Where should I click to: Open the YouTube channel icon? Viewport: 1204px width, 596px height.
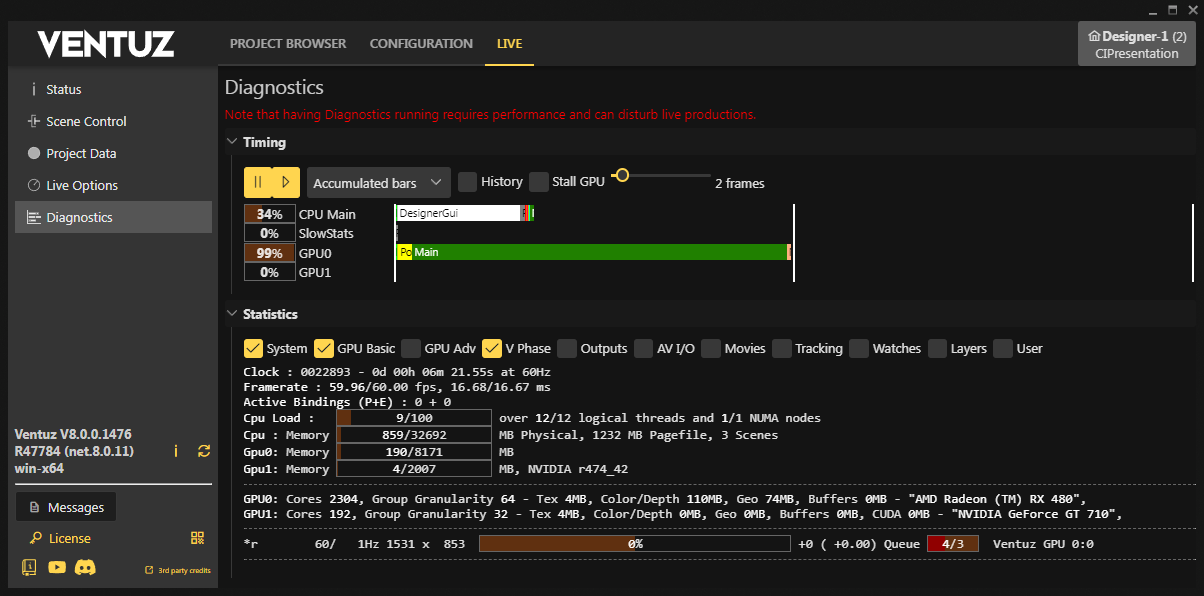coord(57,568)
